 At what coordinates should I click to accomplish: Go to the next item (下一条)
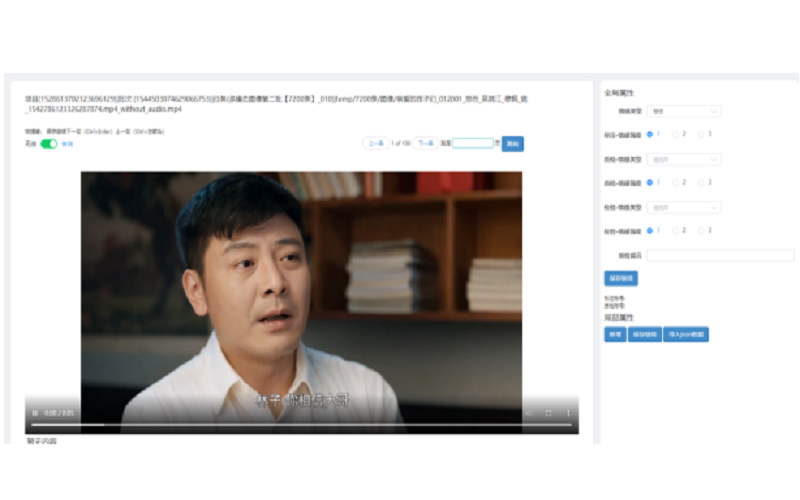pyautogui.click(x=426, y=143)
